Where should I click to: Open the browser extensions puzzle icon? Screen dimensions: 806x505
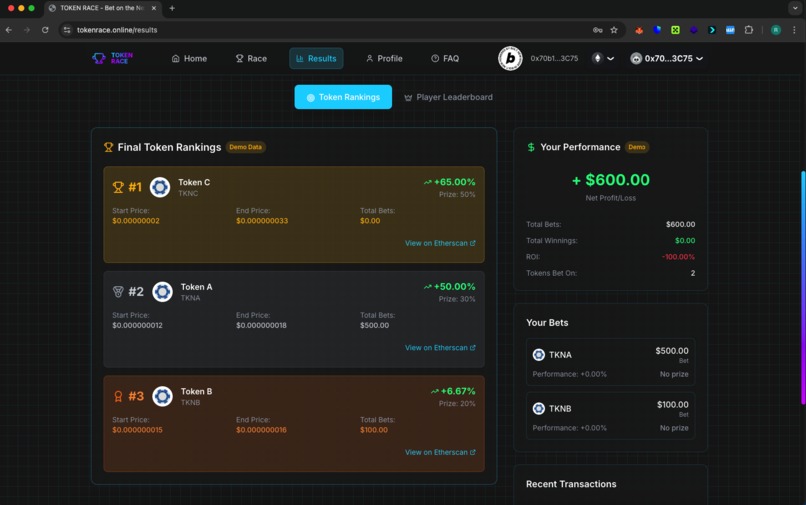point(749,30)
